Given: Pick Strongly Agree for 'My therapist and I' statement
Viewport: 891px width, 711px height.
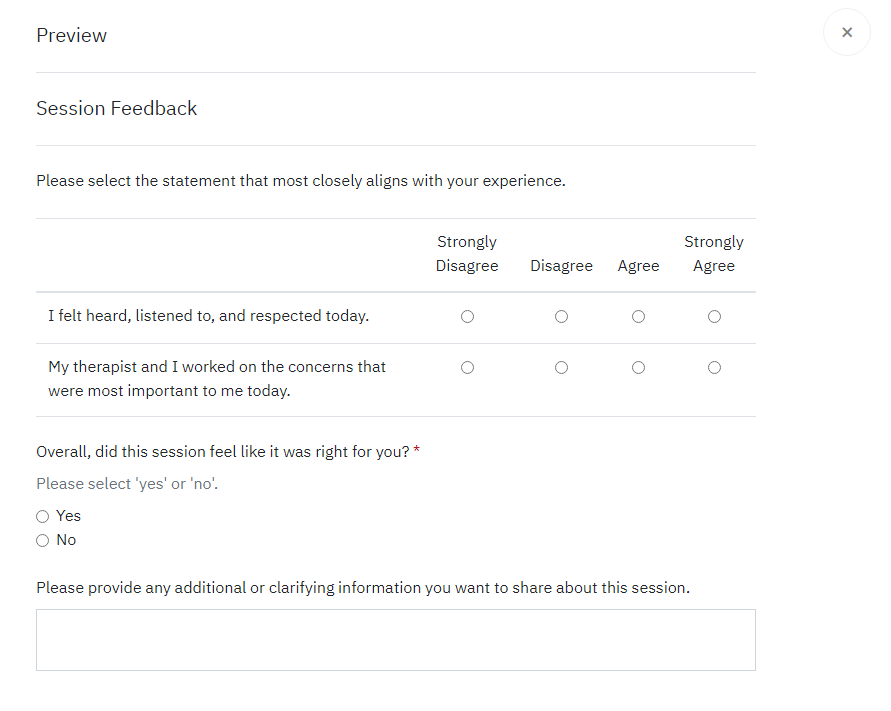Looking at the screenshot, I should (714, 368).
